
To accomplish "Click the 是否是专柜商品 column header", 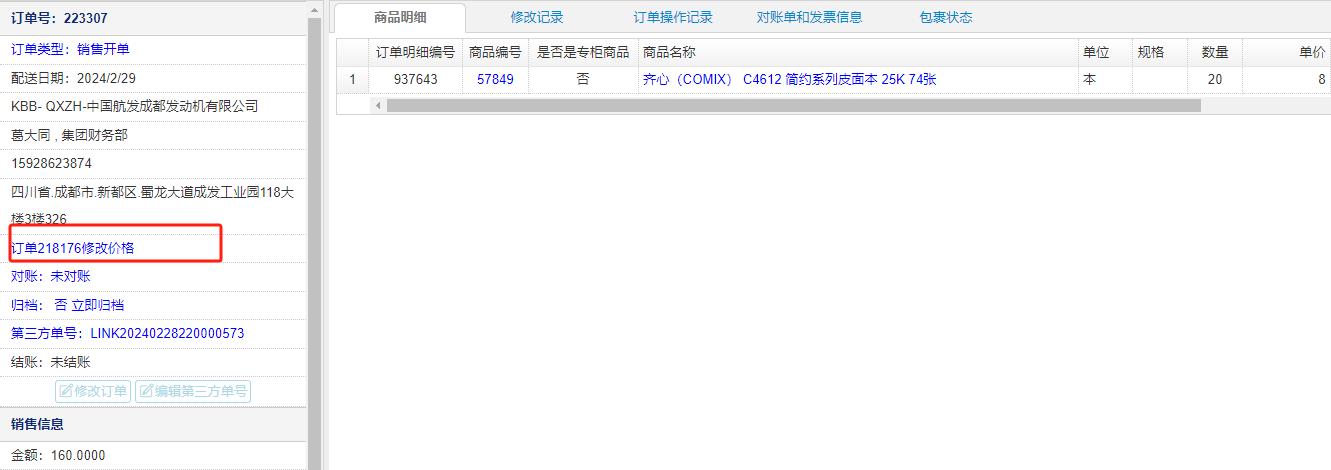I will coord(583,52).
